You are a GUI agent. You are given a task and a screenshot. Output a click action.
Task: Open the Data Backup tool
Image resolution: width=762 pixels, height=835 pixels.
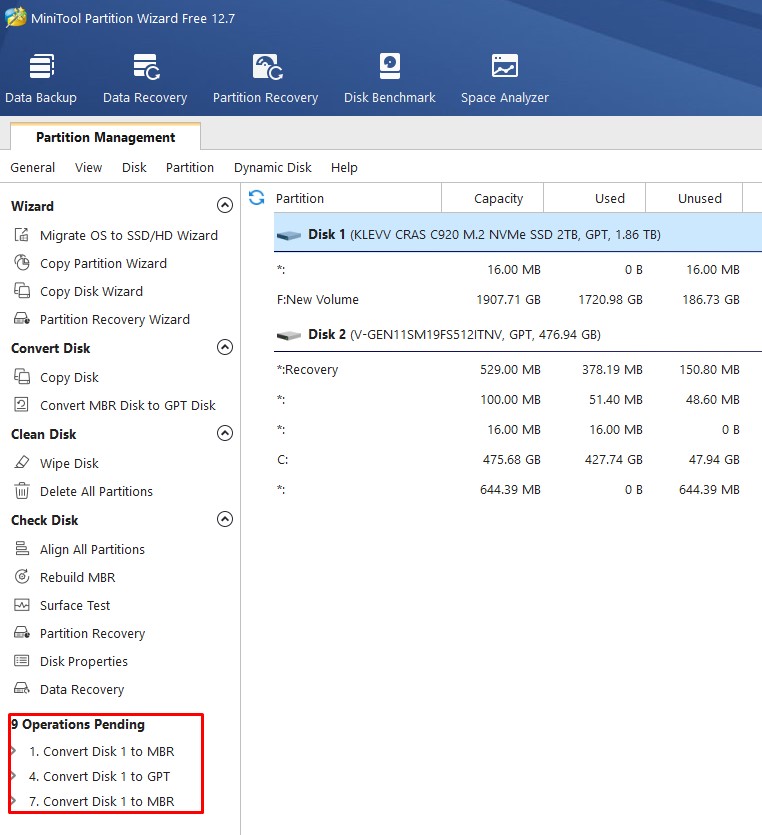click(x=41, y=78)
